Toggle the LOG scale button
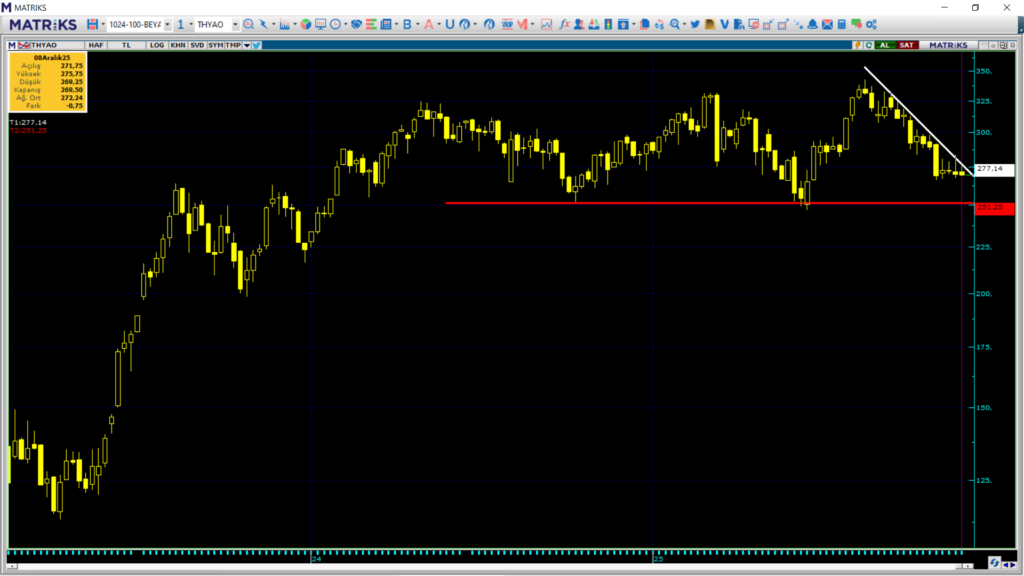 (x=157, y=45)
